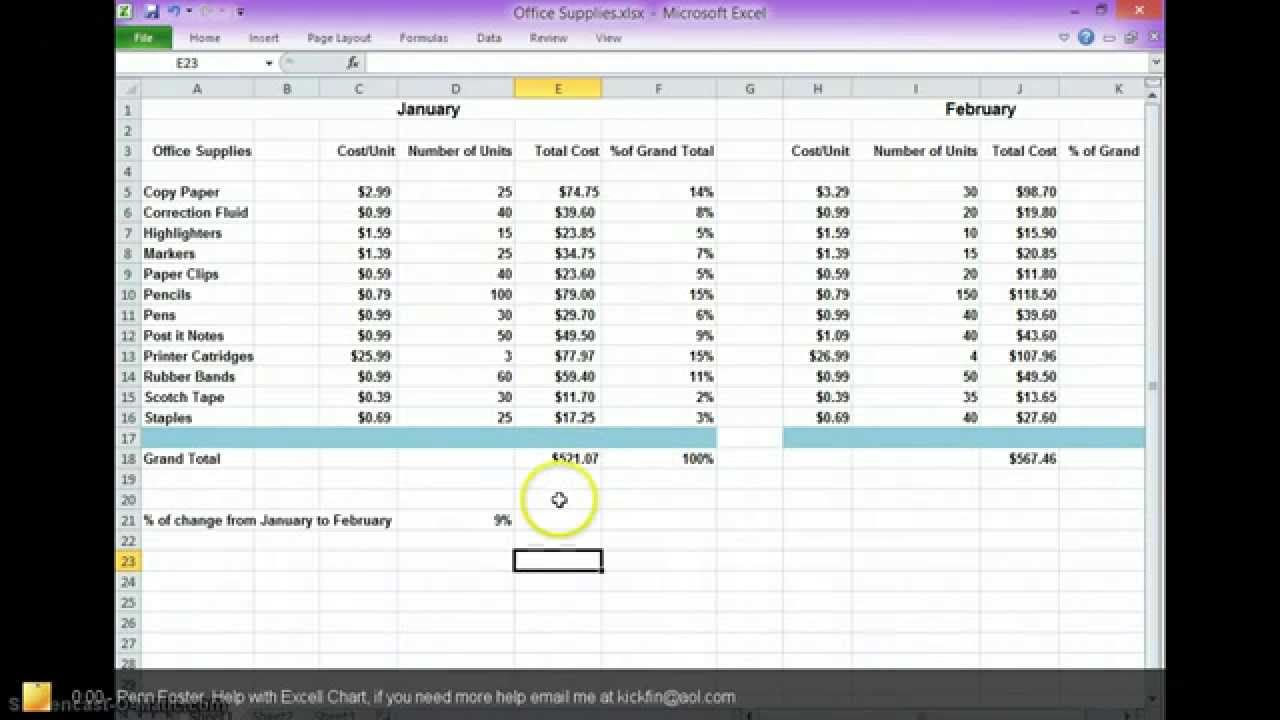The image size is (1280, 720).
Task: Click the Undo arrow icon
Action: pos(173,12)
